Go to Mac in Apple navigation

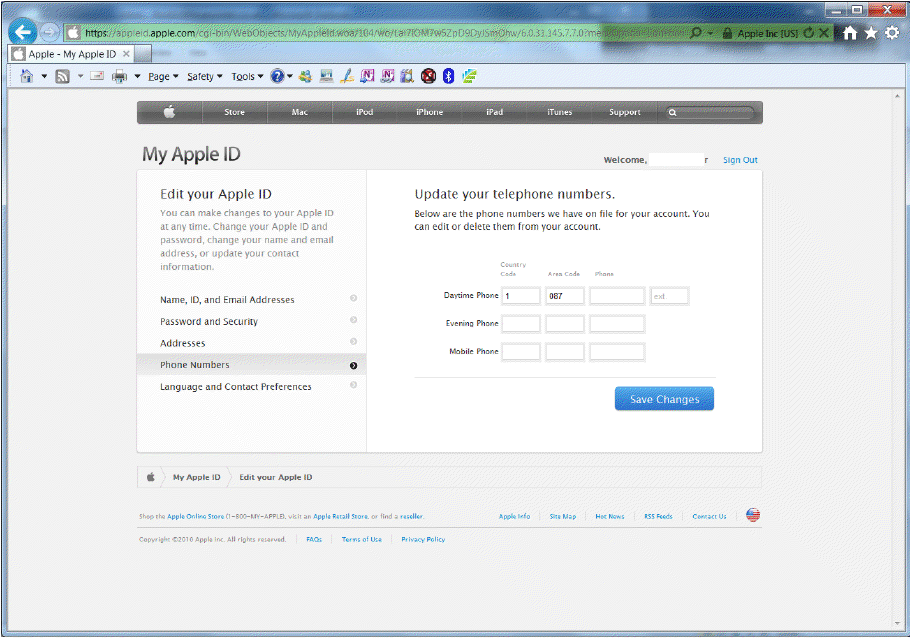coord(299,112)
